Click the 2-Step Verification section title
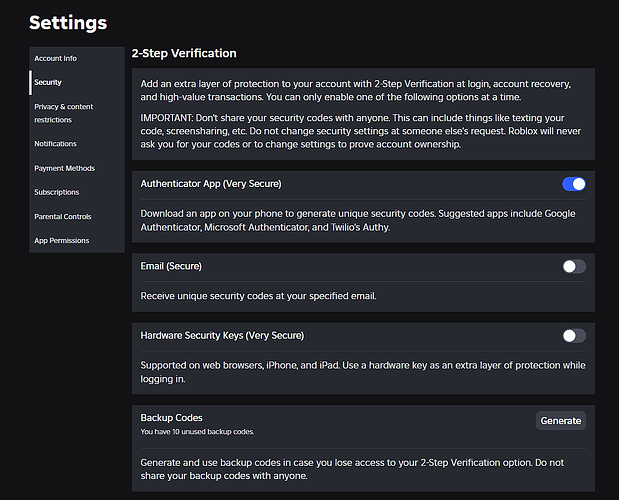Image resolution: width=619 pixels, height=500 pixels. (x=184, y=53)
